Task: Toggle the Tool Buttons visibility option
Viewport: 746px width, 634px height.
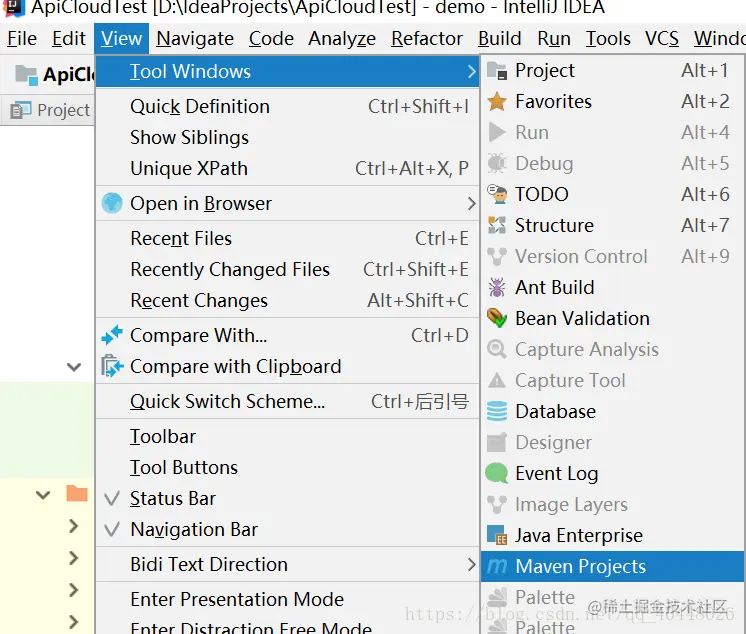Action: pyautogui.click(x=287, y=468)
